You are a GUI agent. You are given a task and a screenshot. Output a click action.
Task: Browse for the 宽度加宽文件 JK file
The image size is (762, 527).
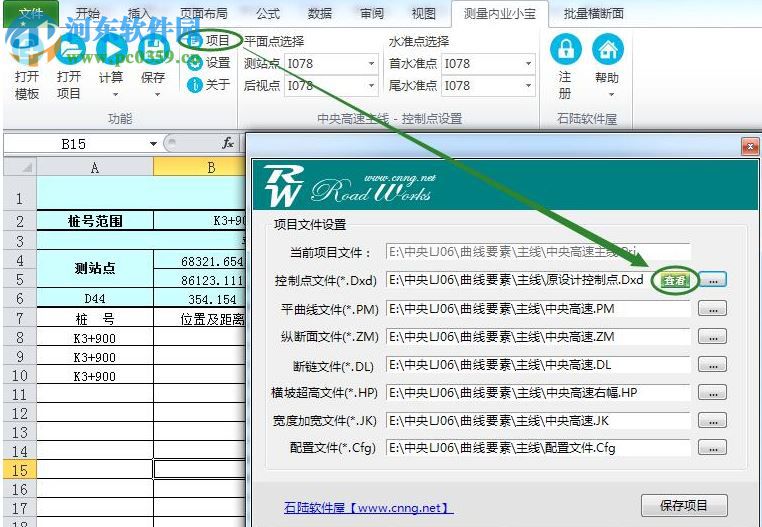click(712, 421)
